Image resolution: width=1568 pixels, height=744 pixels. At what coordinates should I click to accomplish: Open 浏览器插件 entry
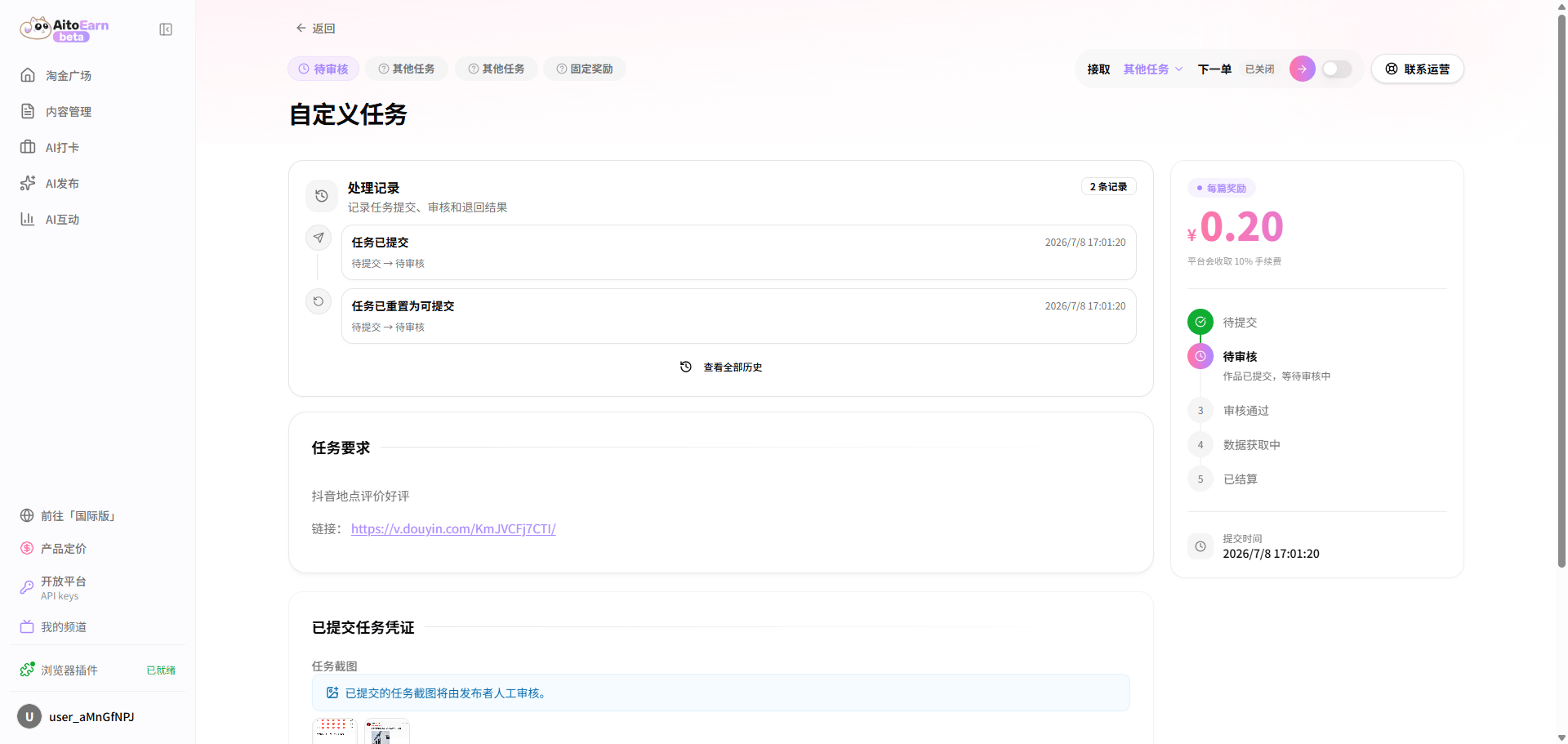[x=69, y=670]
